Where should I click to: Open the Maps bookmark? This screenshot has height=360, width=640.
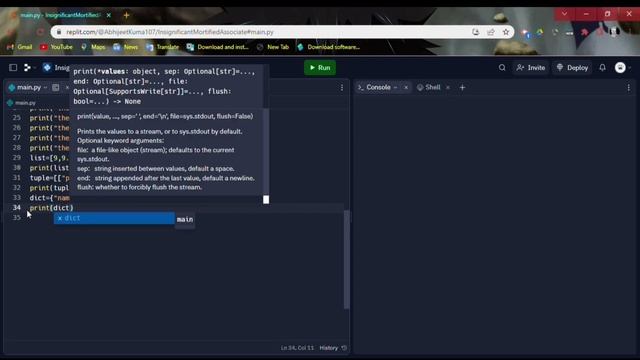click(x=93, y=47)
